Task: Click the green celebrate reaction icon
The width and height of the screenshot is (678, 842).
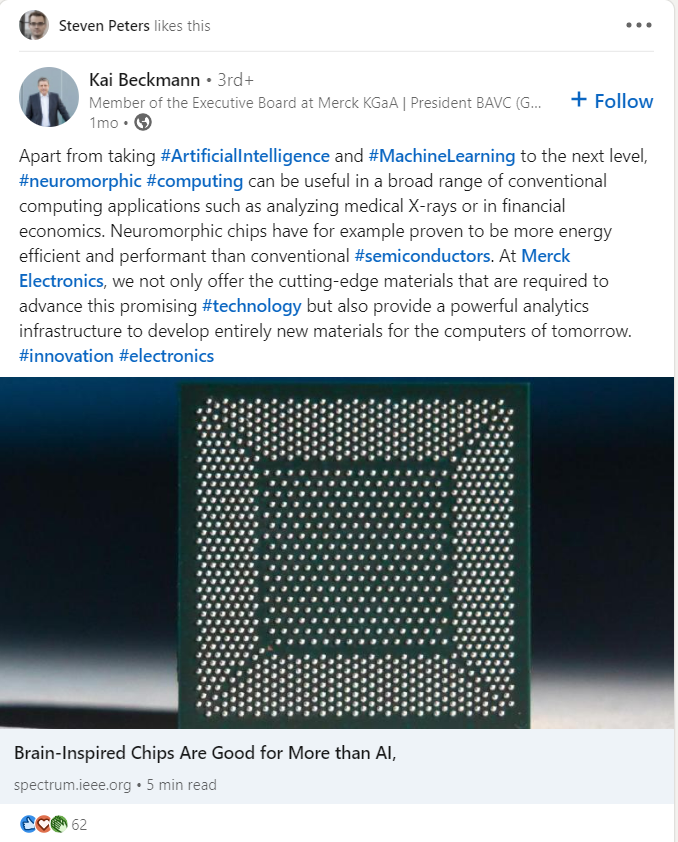Action: pos(59,825)
